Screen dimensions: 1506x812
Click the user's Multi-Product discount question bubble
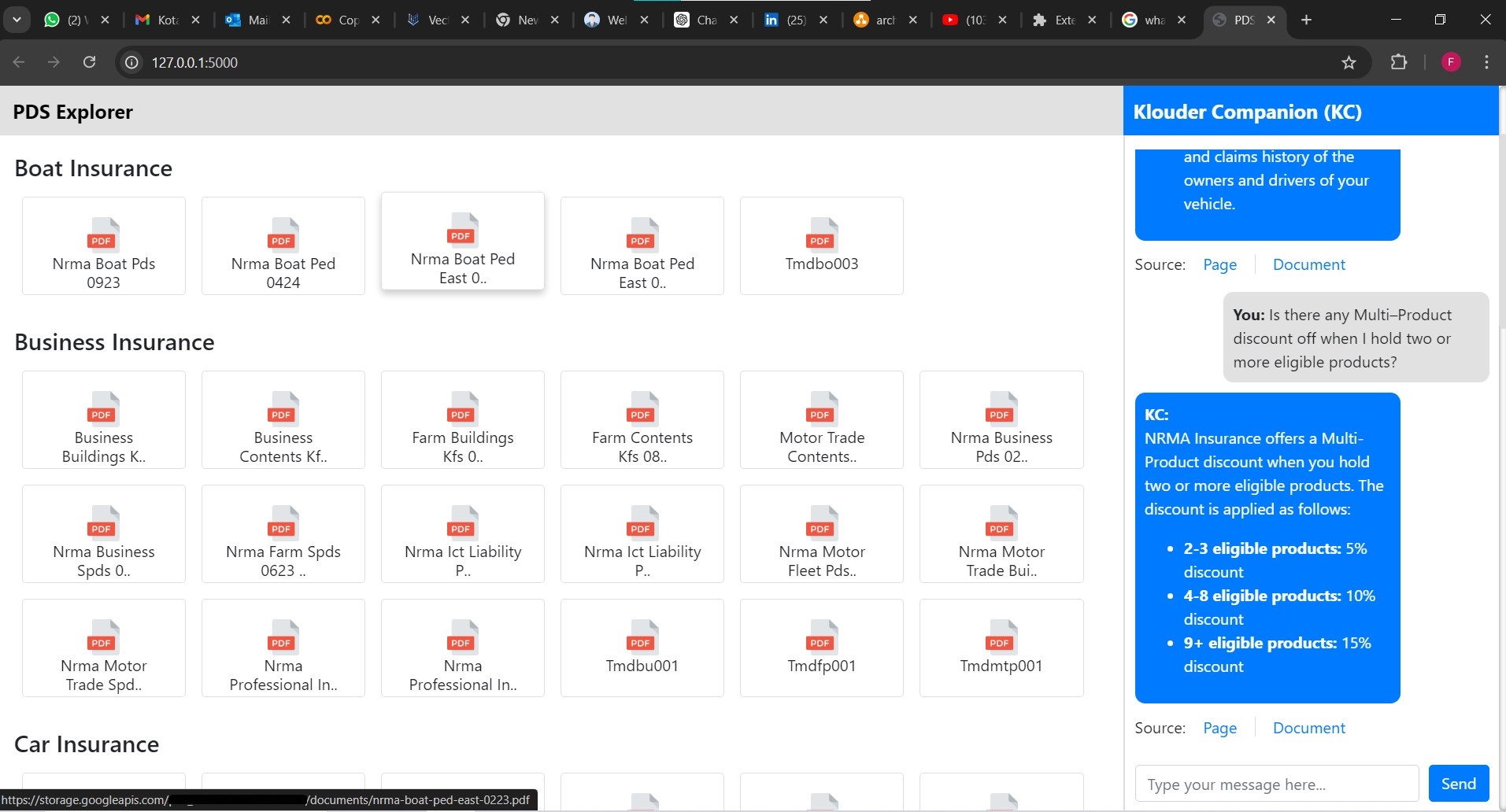point(1356,338)
